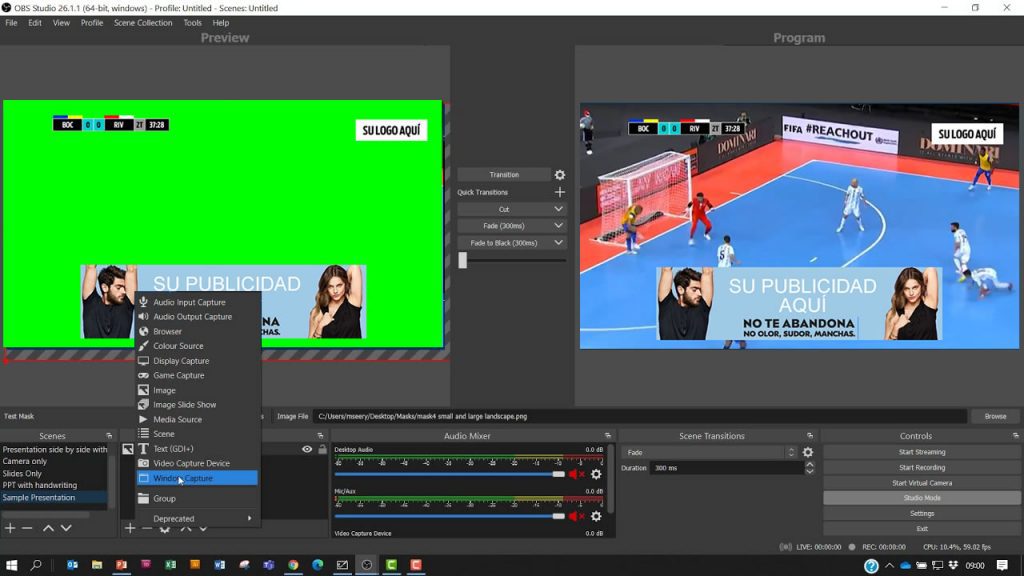Click the source lock icon
The width and height of the screenshot is (1024, 576).
322,450
